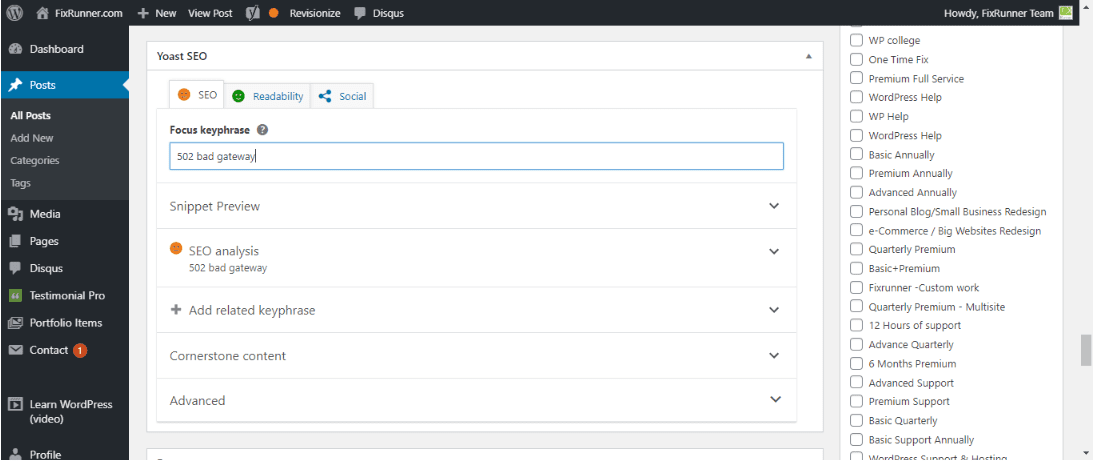Click the FixRunner.com home icon

(43, 13)
